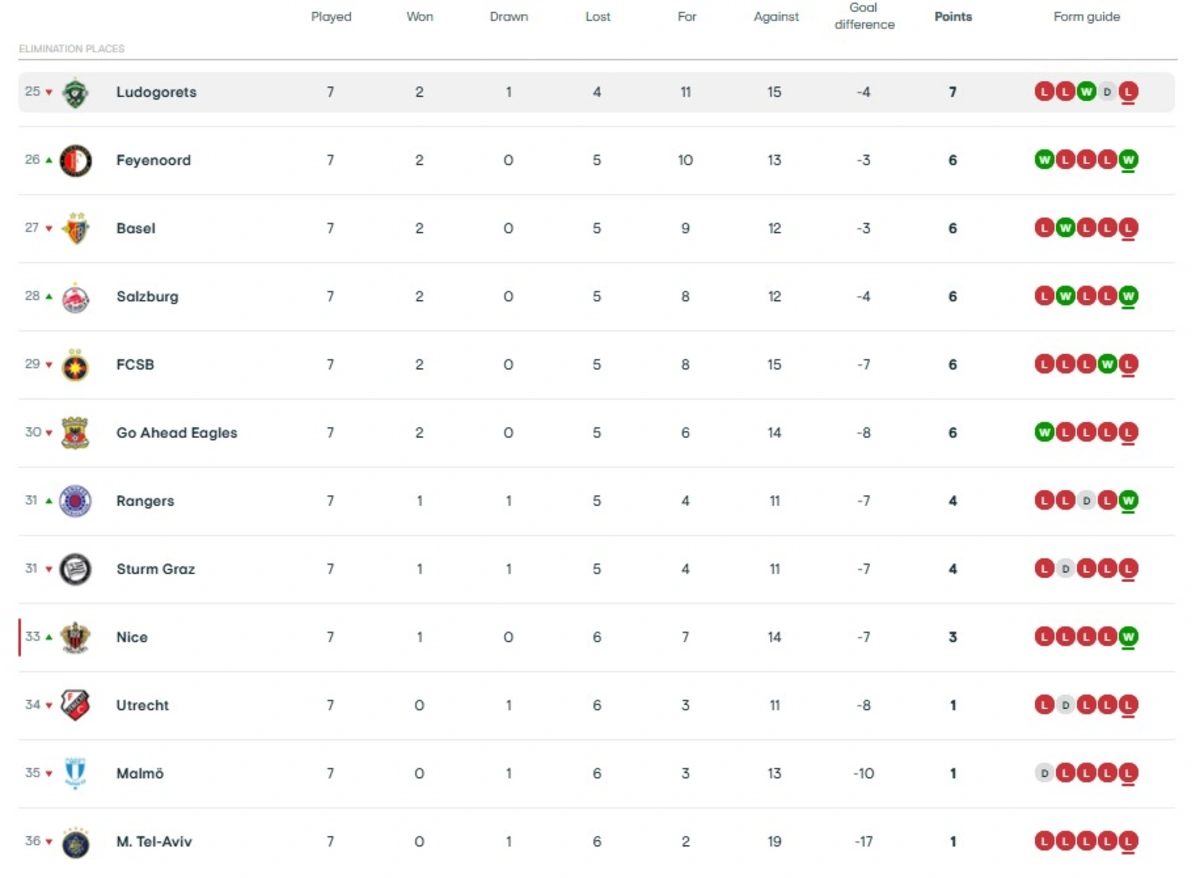The image size is (1200, 878).
Task: Click Malmö's draw form badge
Action: [x=1044, y=773]
